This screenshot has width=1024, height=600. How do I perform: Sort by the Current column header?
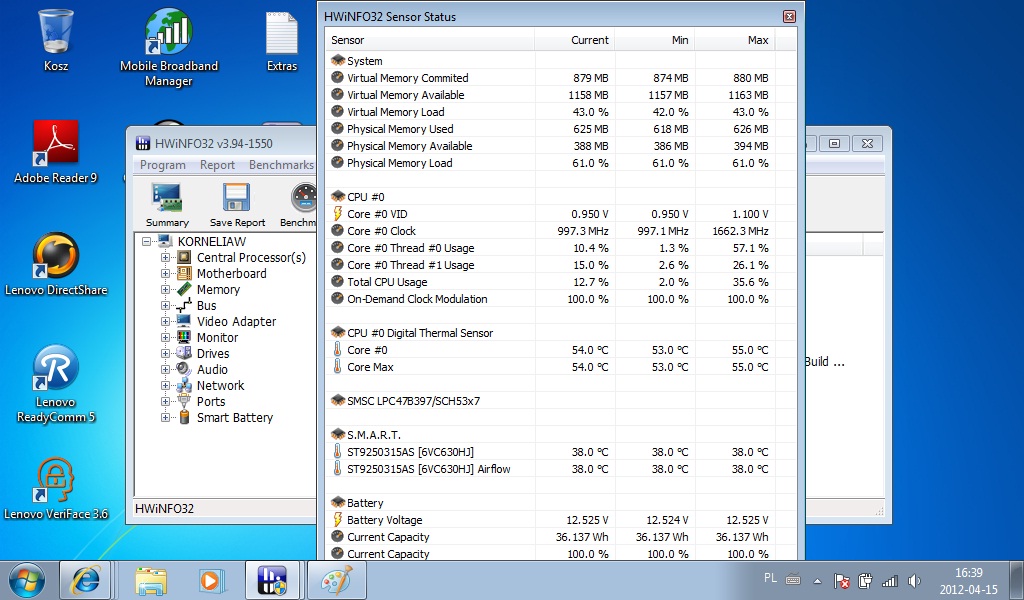tap(575, 40)
